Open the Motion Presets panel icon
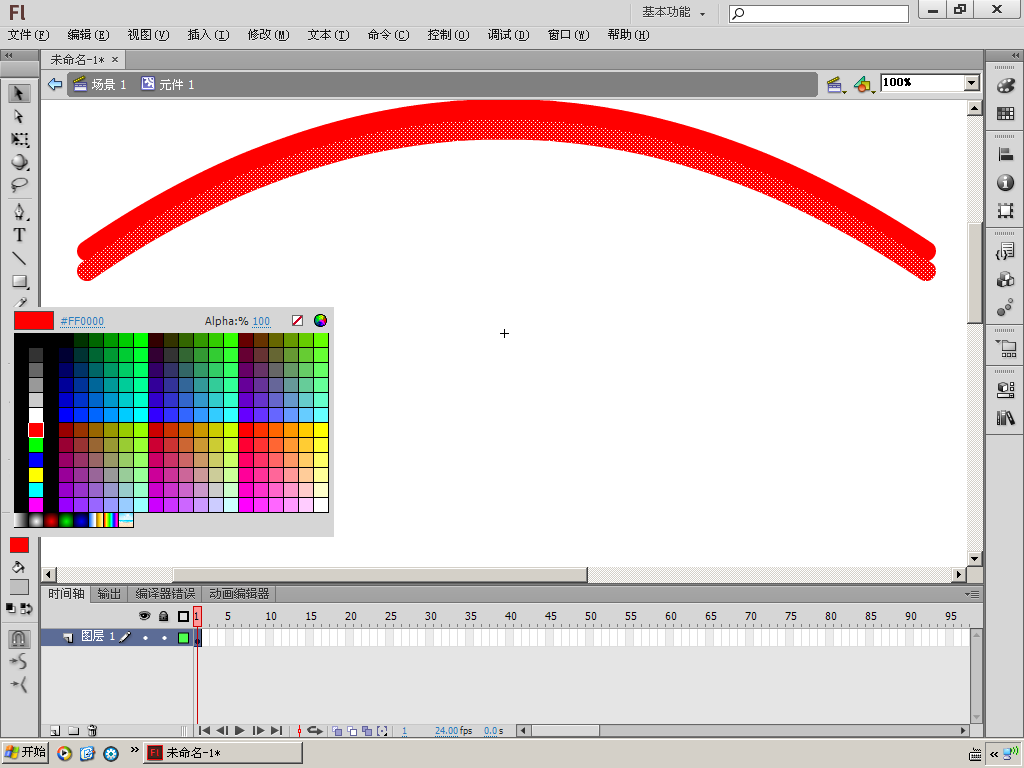 tap(1006, 308)
